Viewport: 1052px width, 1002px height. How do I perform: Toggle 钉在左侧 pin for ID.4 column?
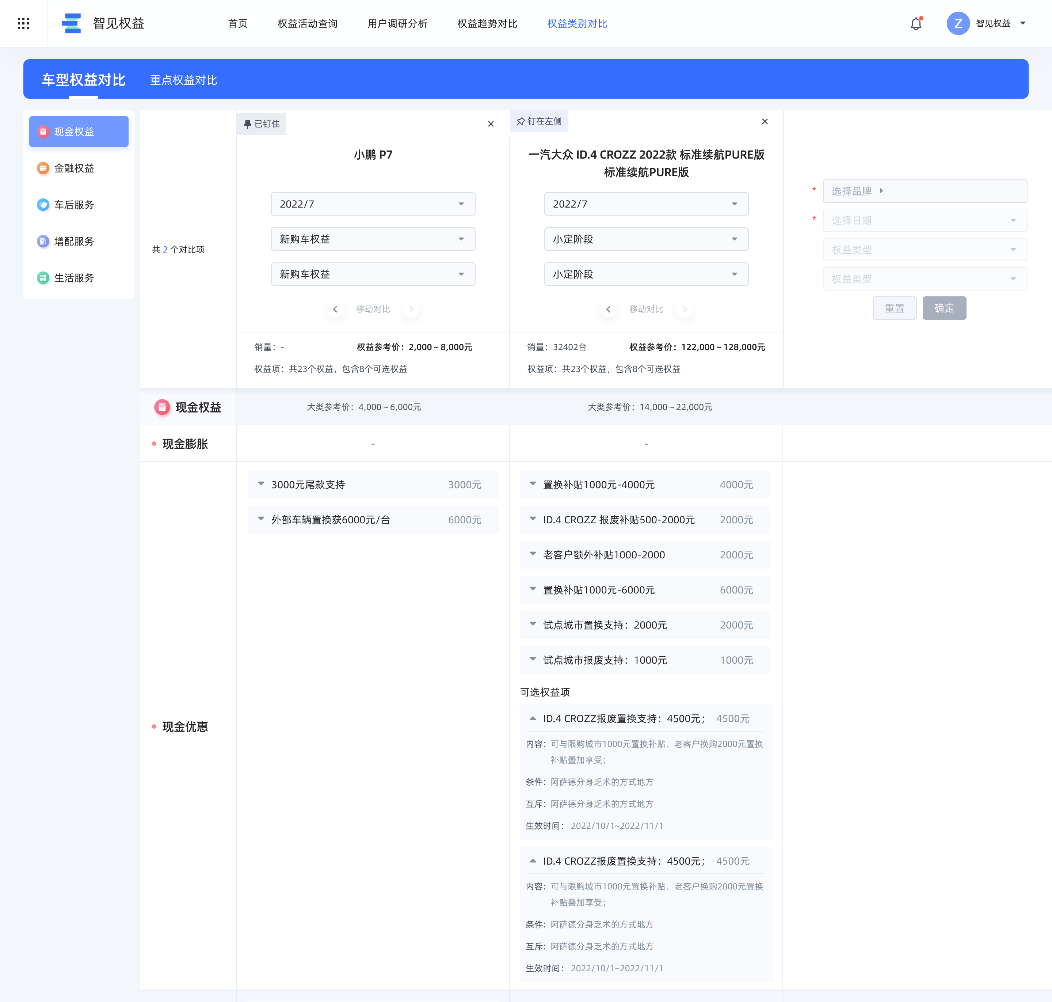(x=539, y=121)
